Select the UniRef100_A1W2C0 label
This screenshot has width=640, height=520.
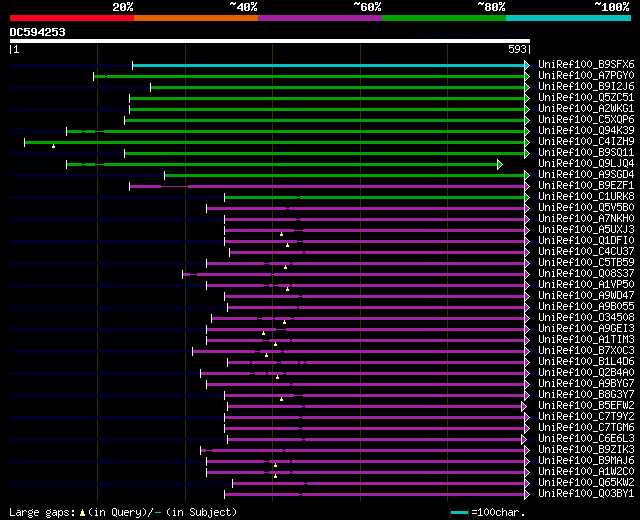coord(586,472)
